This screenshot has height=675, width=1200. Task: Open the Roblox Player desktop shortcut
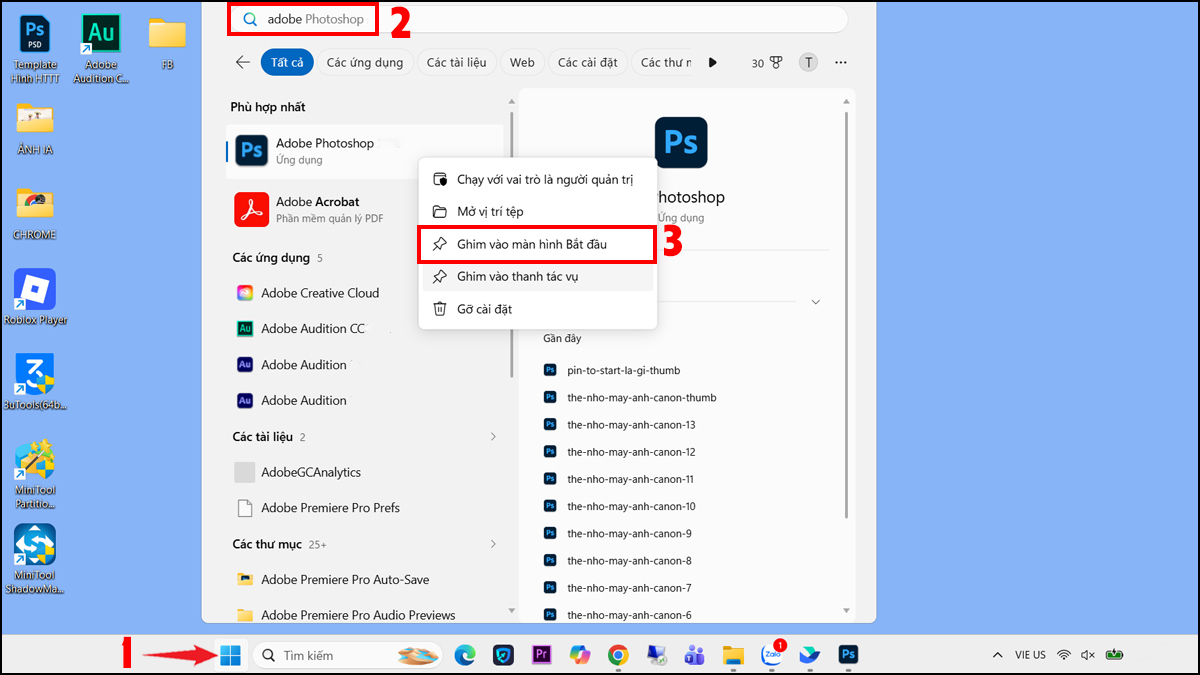point(35,297)
